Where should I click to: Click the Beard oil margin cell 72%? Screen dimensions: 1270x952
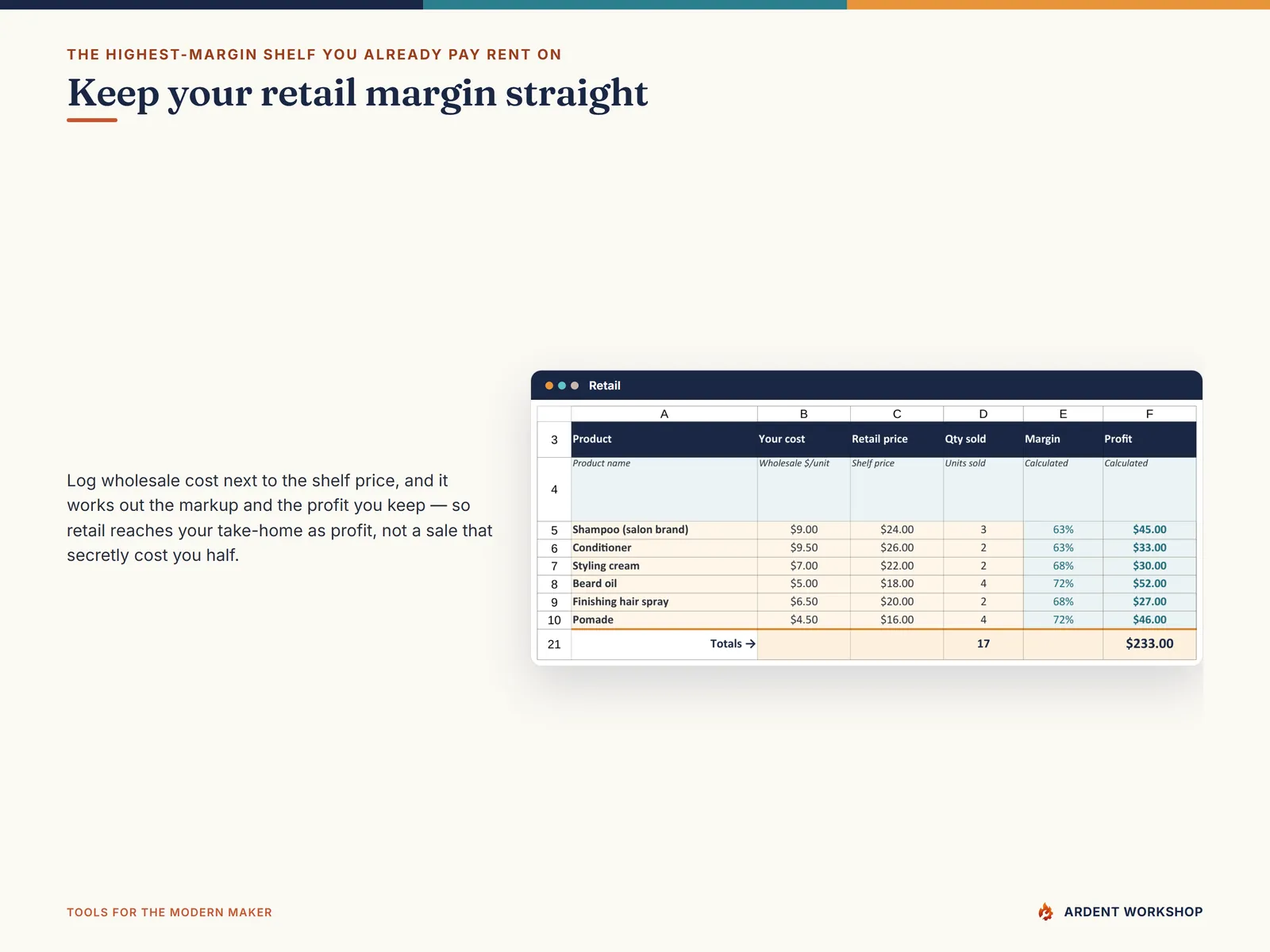[x=1064, y=584]
